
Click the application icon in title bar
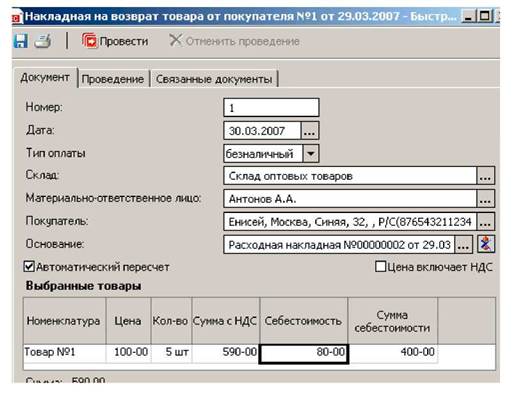pyautogui.click(x=17, y=17)
